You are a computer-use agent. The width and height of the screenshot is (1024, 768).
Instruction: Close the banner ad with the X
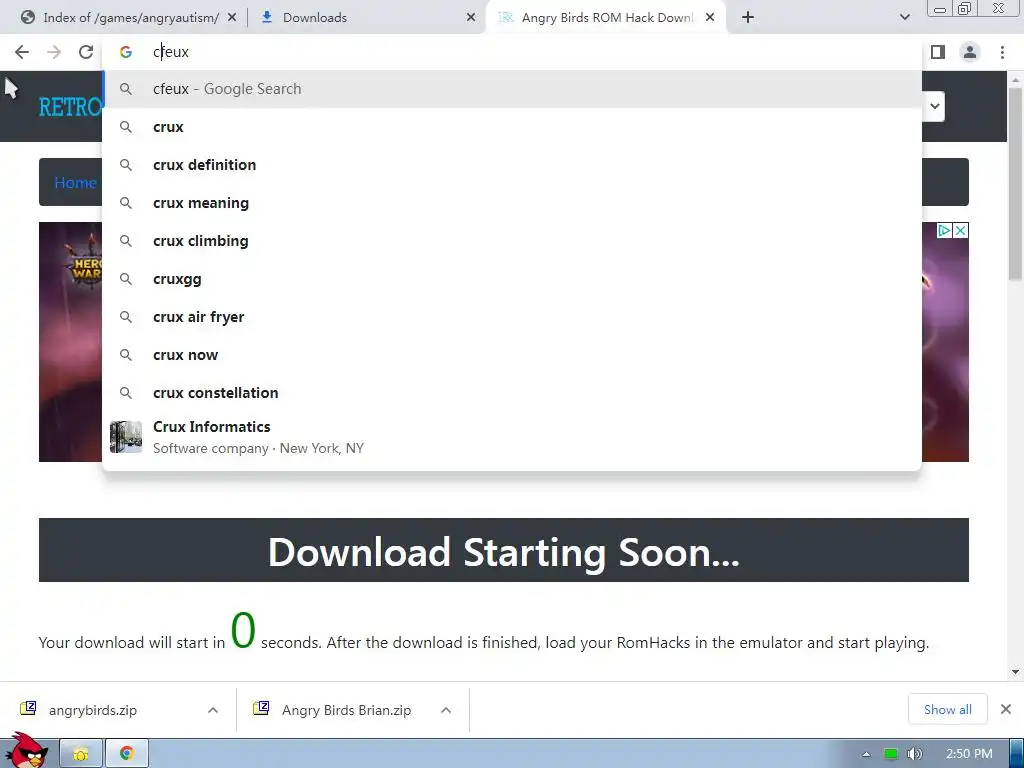click(x=961, y=231)
